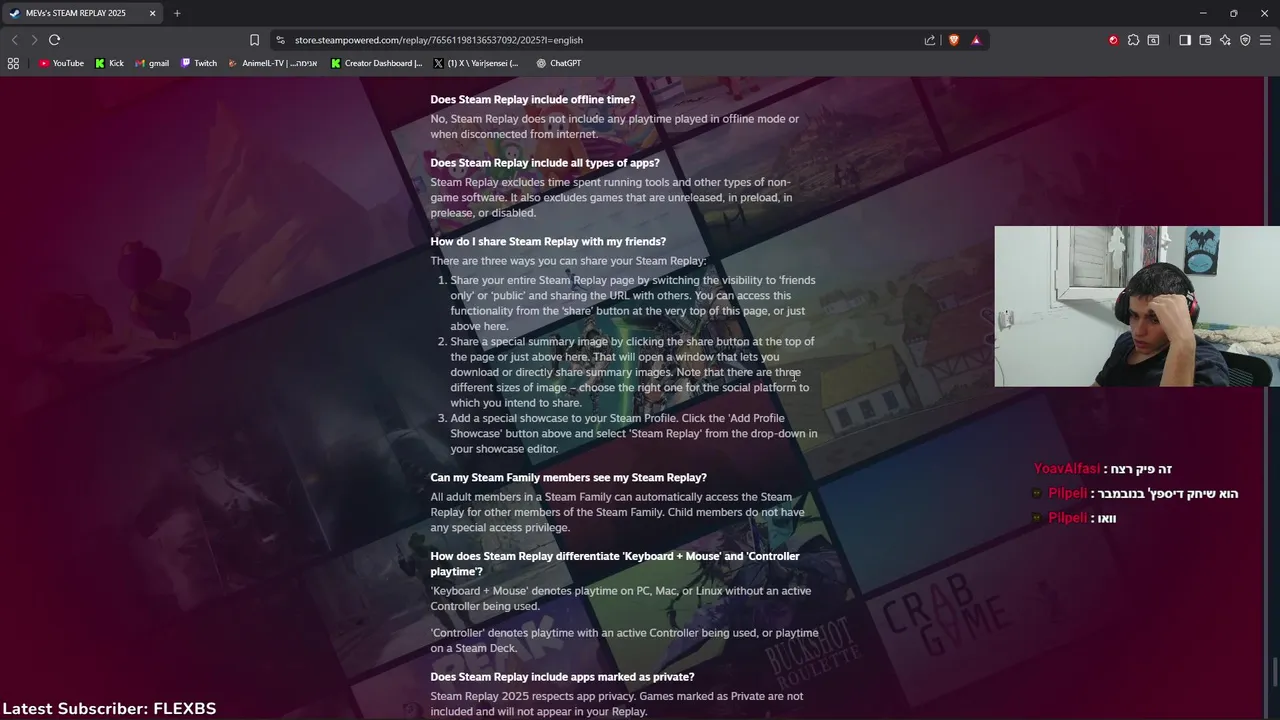Click heading 'Does Steam Replay include apps marked as private?'
Viewport: 1280px width, 720px height.
click(562, 677)
